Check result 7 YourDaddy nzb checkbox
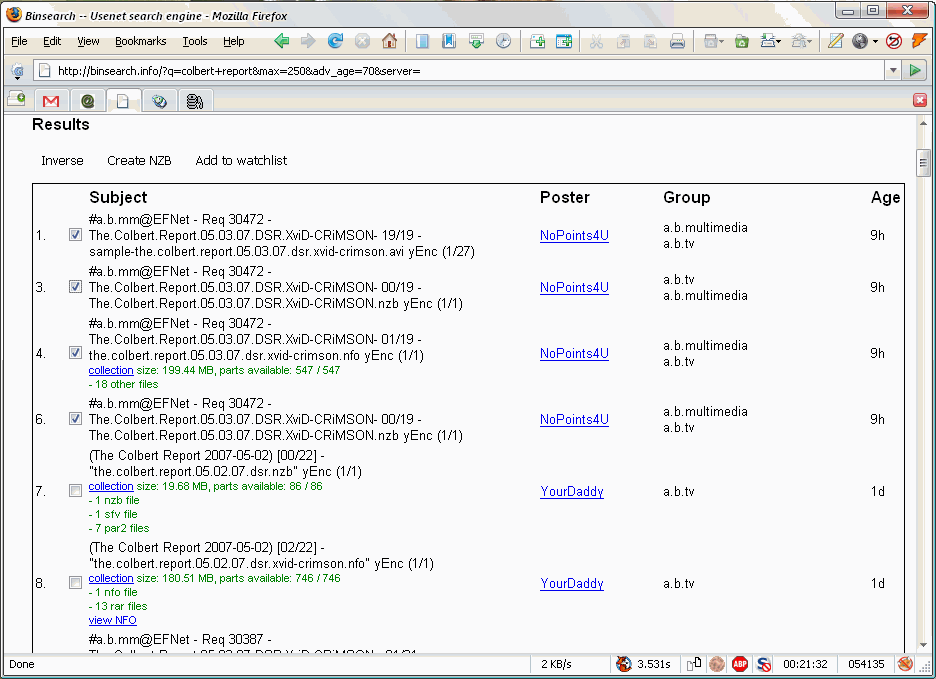The image size is (936, 679). 75,490
